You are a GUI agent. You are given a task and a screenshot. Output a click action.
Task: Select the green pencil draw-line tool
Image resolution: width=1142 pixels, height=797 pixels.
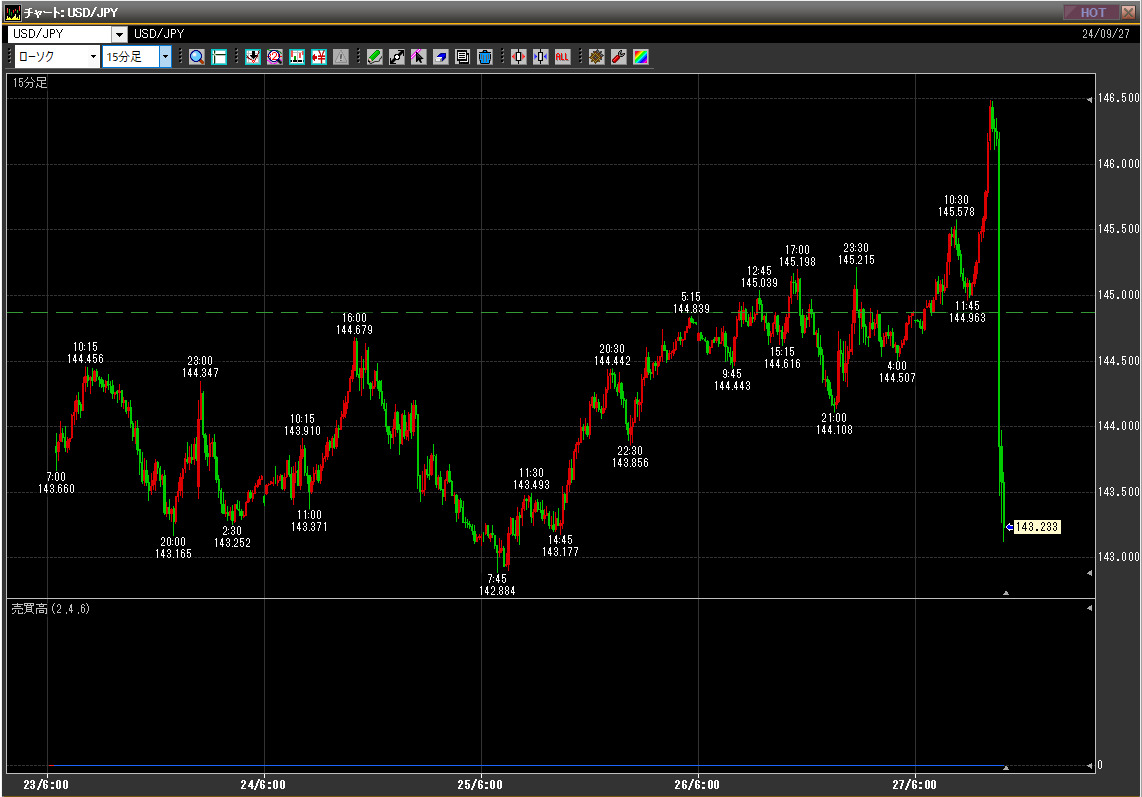374,57
